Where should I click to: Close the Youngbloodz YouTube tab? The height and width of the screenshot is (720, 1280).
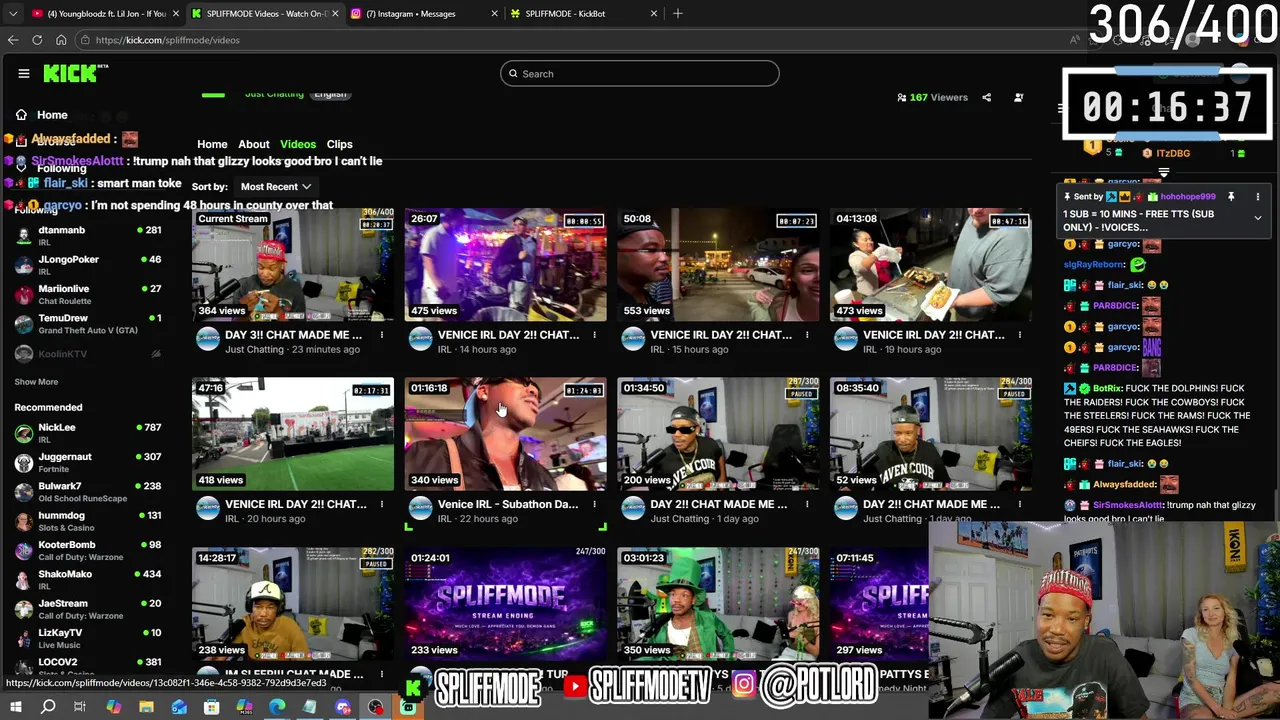[176, 13]
